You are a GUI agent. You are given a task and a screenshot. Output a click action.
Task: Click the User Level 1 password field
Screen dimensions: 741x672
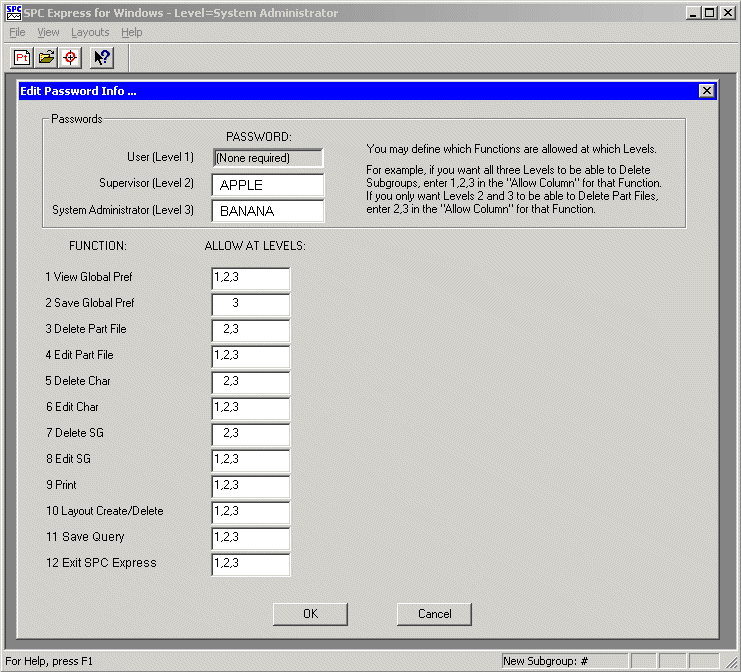[268, 158]
